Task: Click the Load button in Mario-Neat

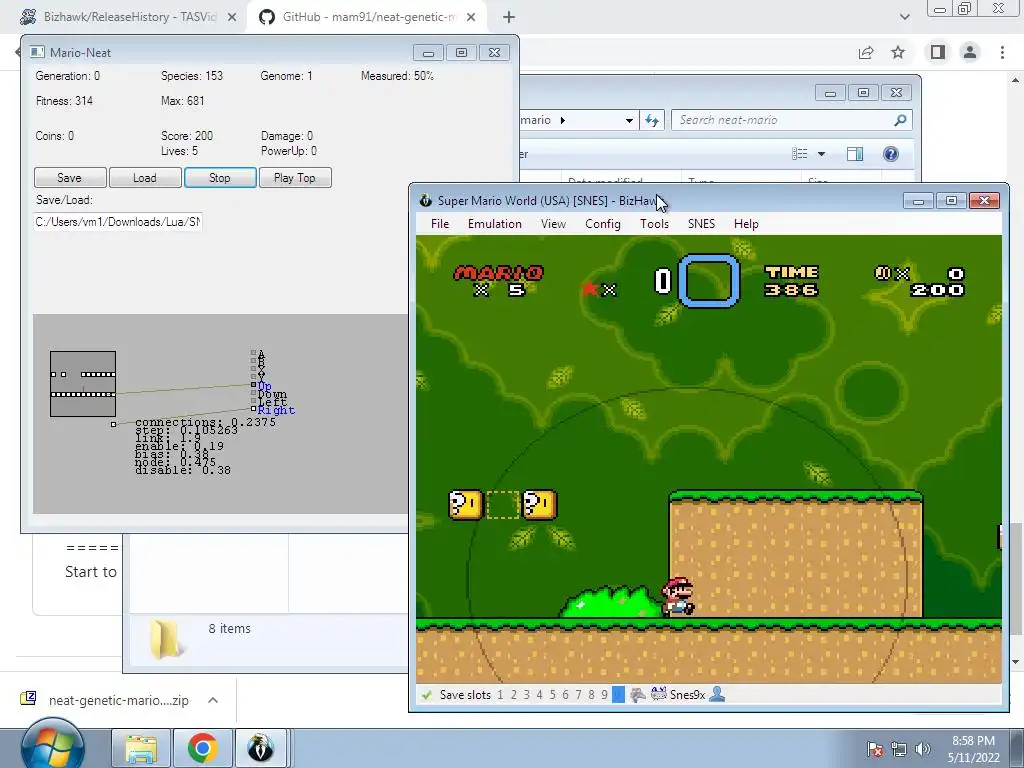Action: 144,178
